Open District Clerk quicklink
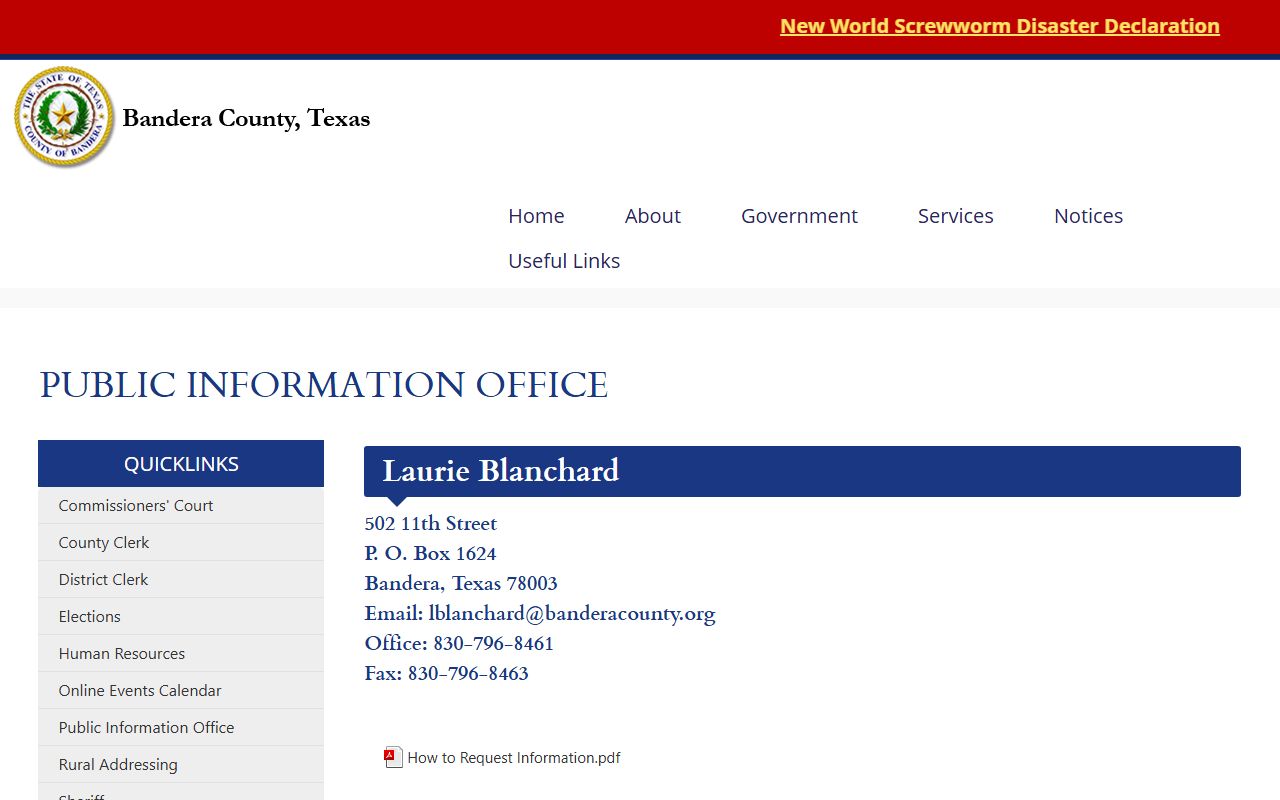Image resolution: width=1280 pixels, height=800 pixels. click(181, 579)
